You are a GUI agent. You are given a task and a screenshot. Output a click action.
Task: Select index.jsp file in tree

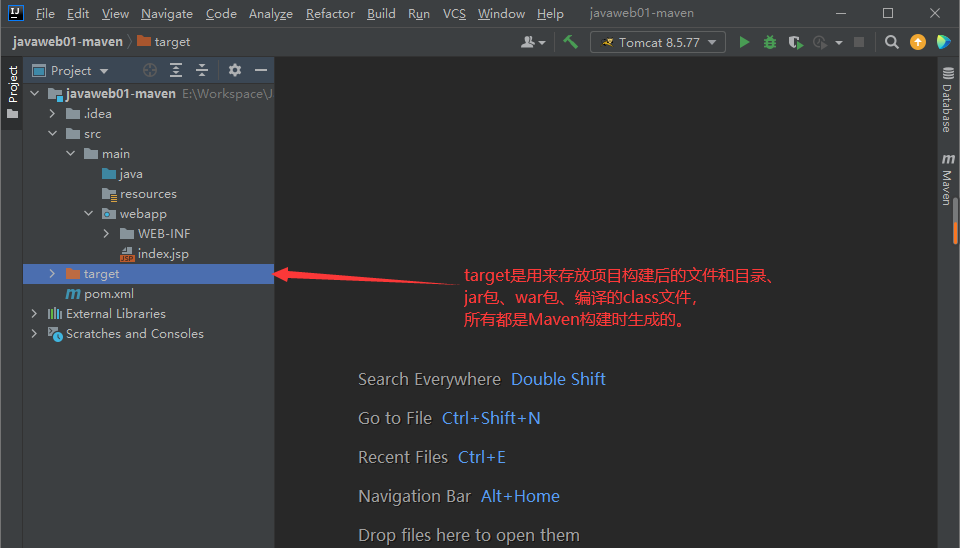tap(148, 253)
